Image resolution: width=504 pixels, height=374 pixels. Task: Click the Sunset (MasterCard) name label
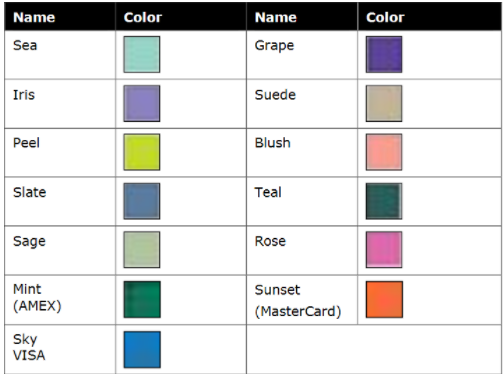point(298,301)
